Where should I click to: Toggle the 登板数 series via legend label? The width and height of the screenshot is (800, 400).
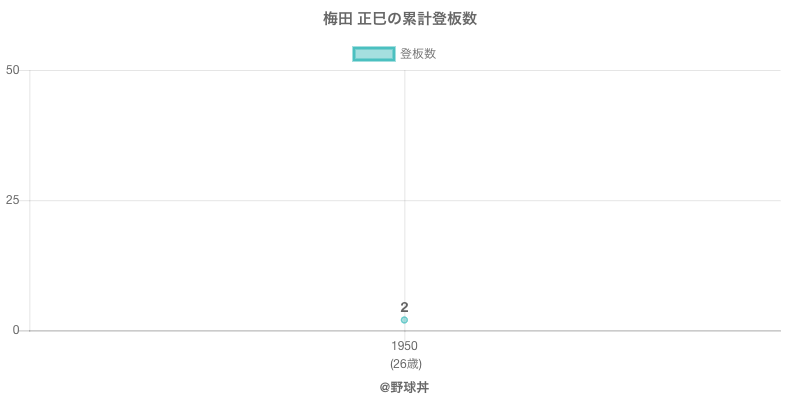418,54
